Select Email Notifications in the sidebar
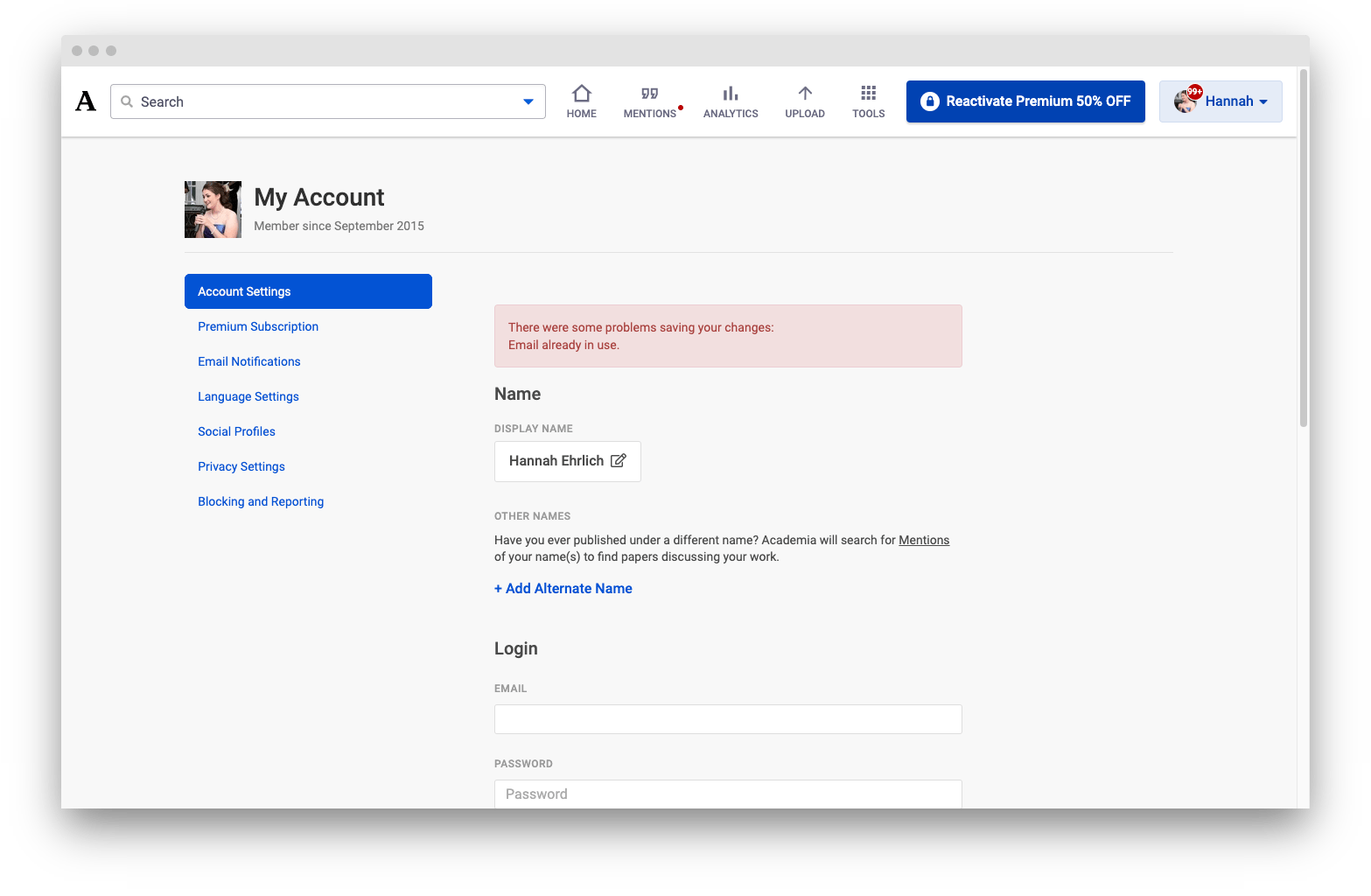 pos(248,361)
